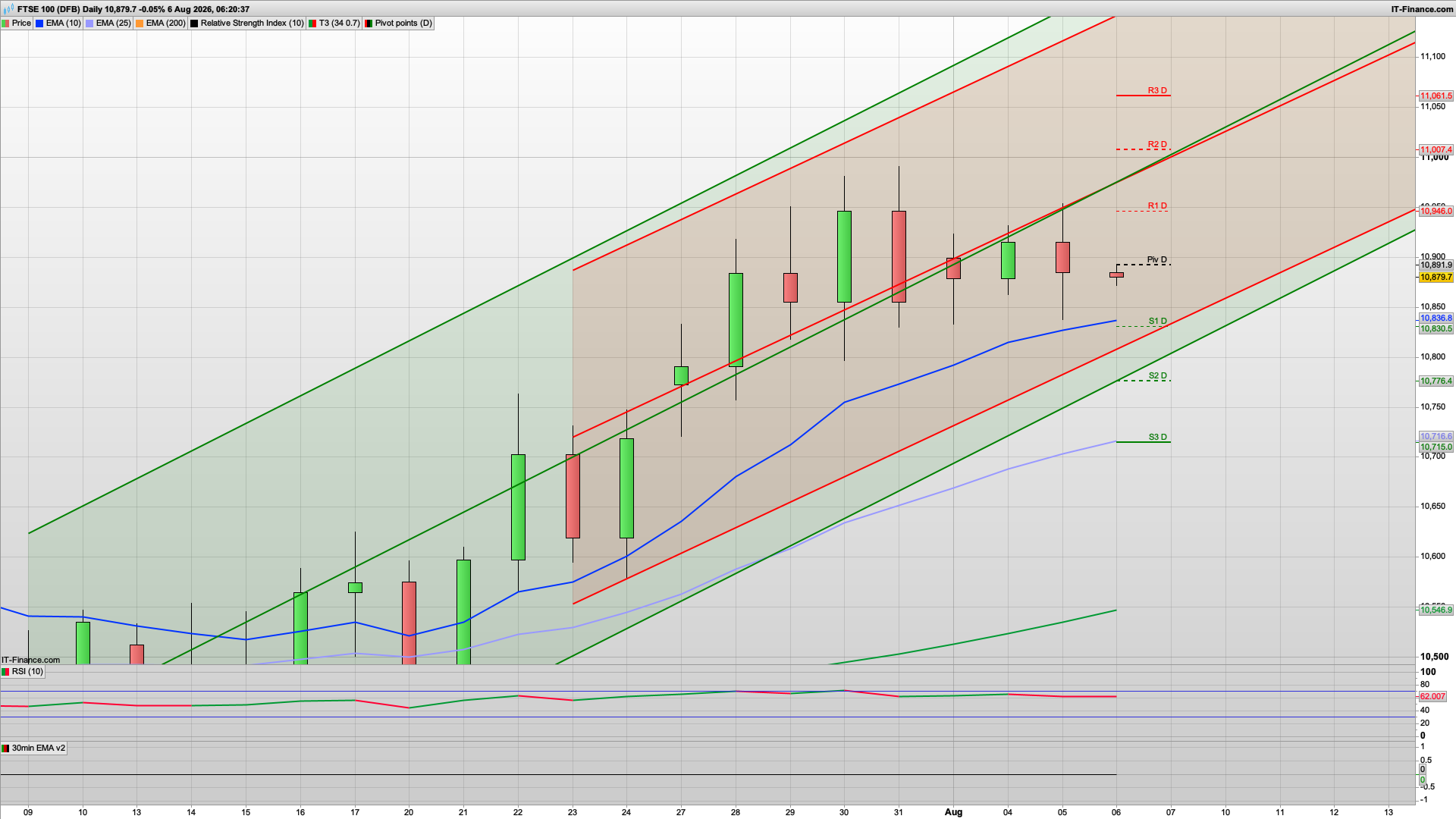Click the blue EMA (10) legend swatch
The width and height of the screenshot is (1456, 819).
tap(39, 24)
